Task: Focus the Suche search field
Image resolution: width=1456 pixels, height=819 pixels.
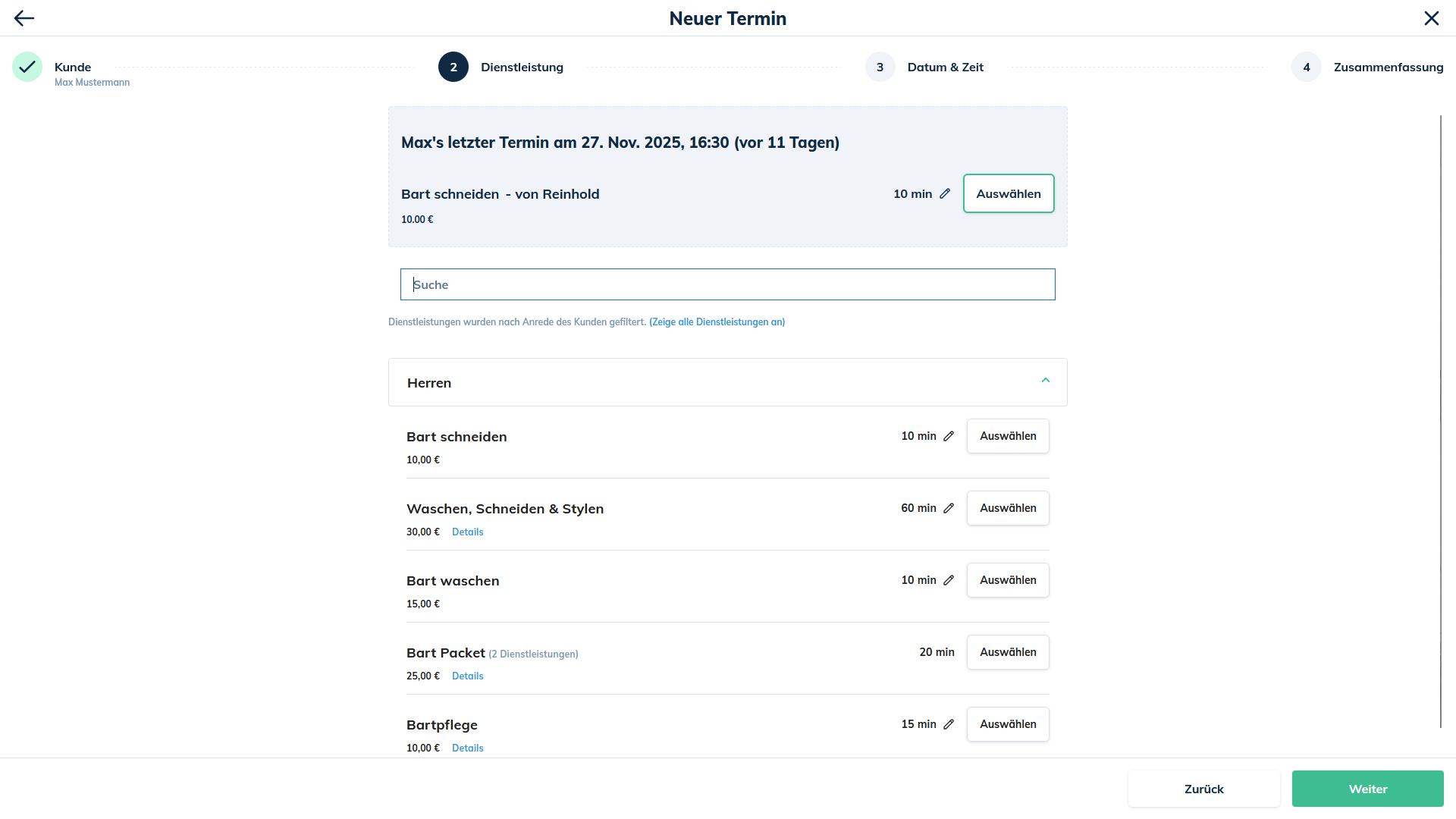Action: click(x=727, y=284)
